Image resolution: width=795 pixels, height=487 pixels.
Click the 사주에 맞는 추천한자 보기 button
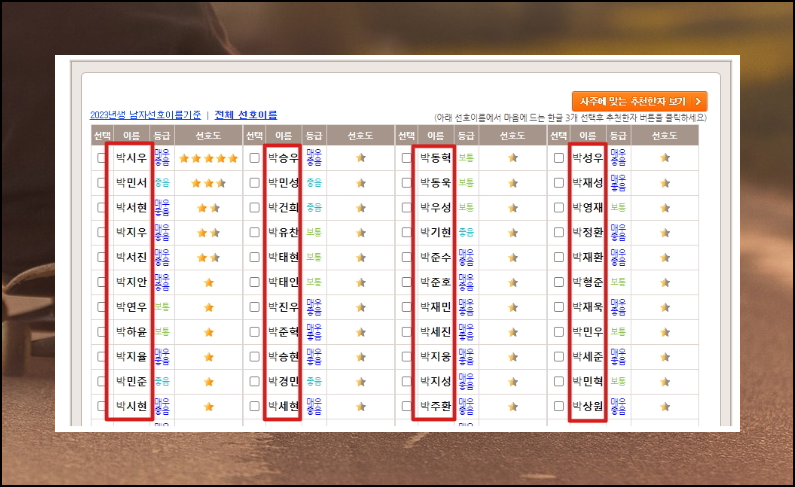[x=639, y=101]
